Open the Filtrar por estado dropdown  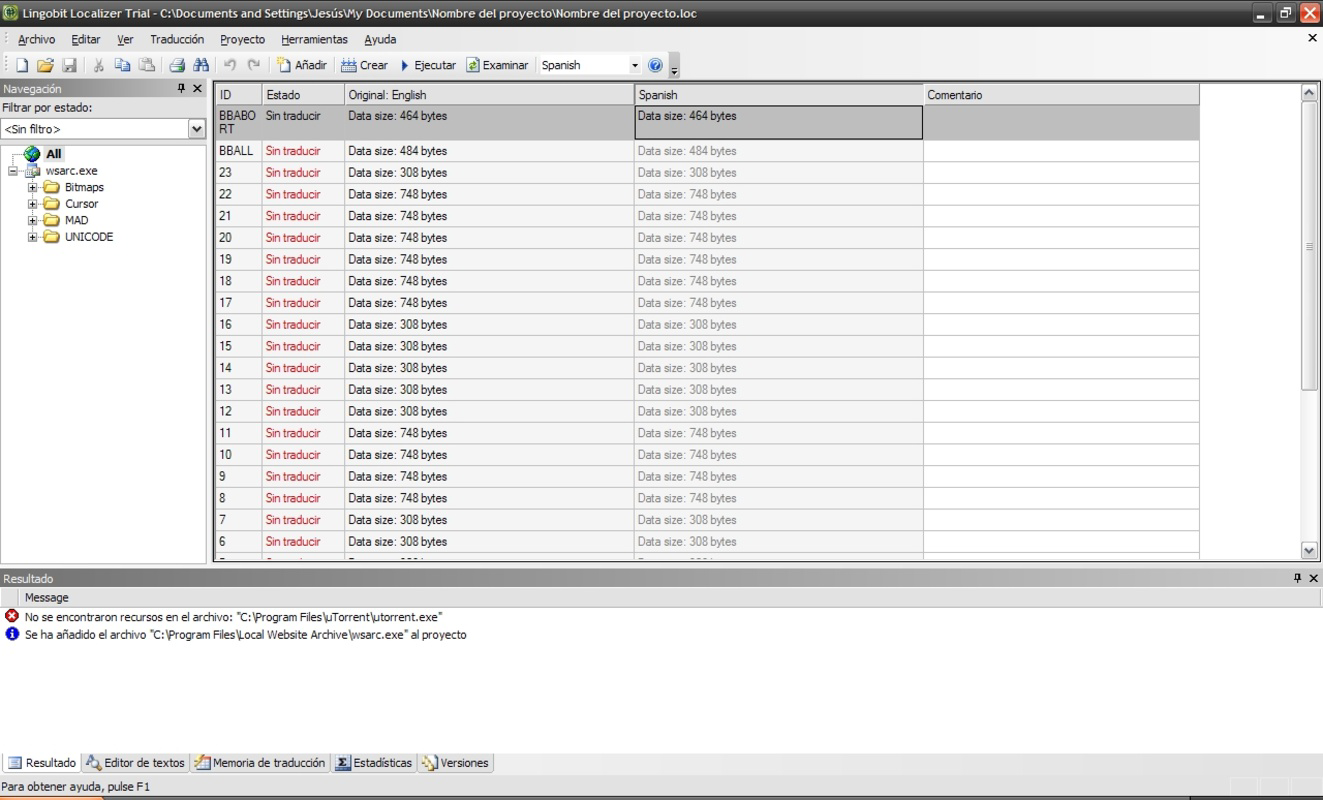pos(196,128)
